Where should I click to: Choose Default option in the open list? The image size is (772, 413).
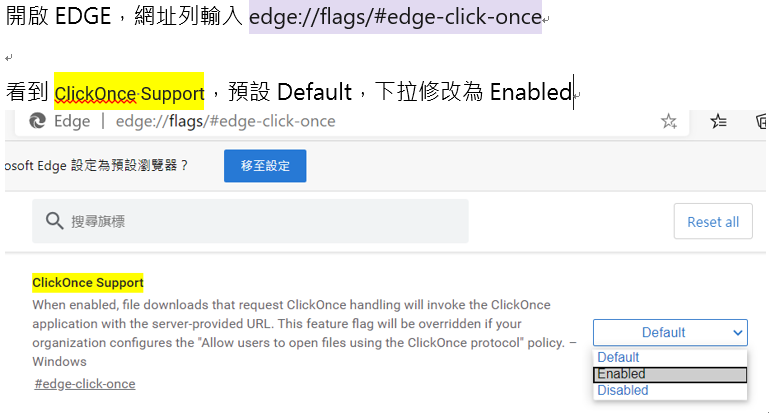[618, 357]
